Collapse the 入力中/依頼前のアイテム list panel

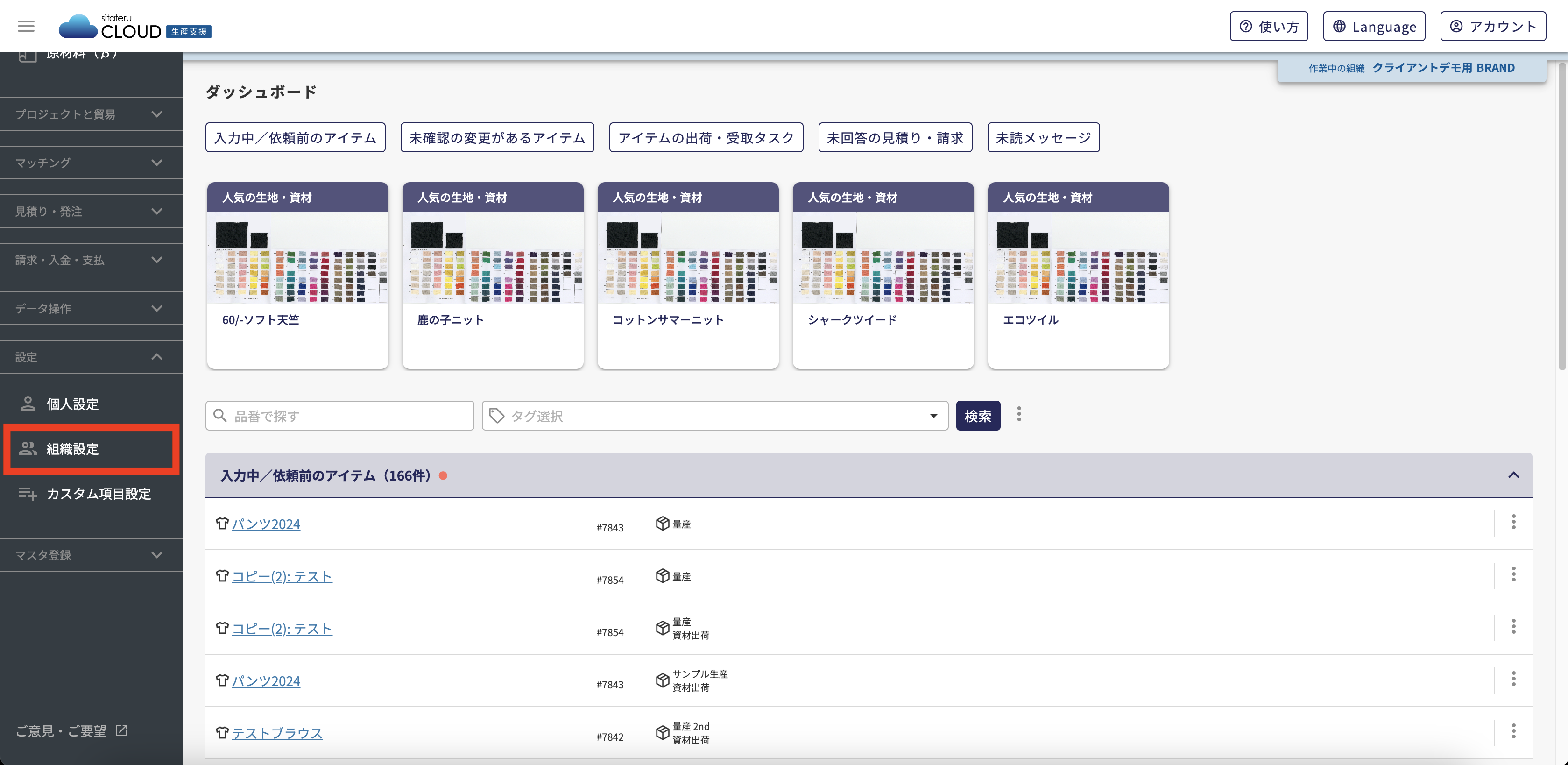pos(1513,475)
